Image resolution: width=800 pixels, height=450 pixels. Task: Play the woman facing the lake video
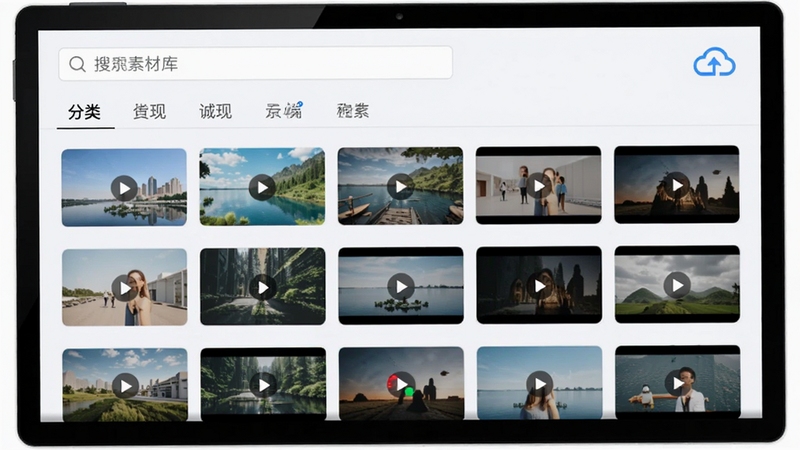point(540,383)
